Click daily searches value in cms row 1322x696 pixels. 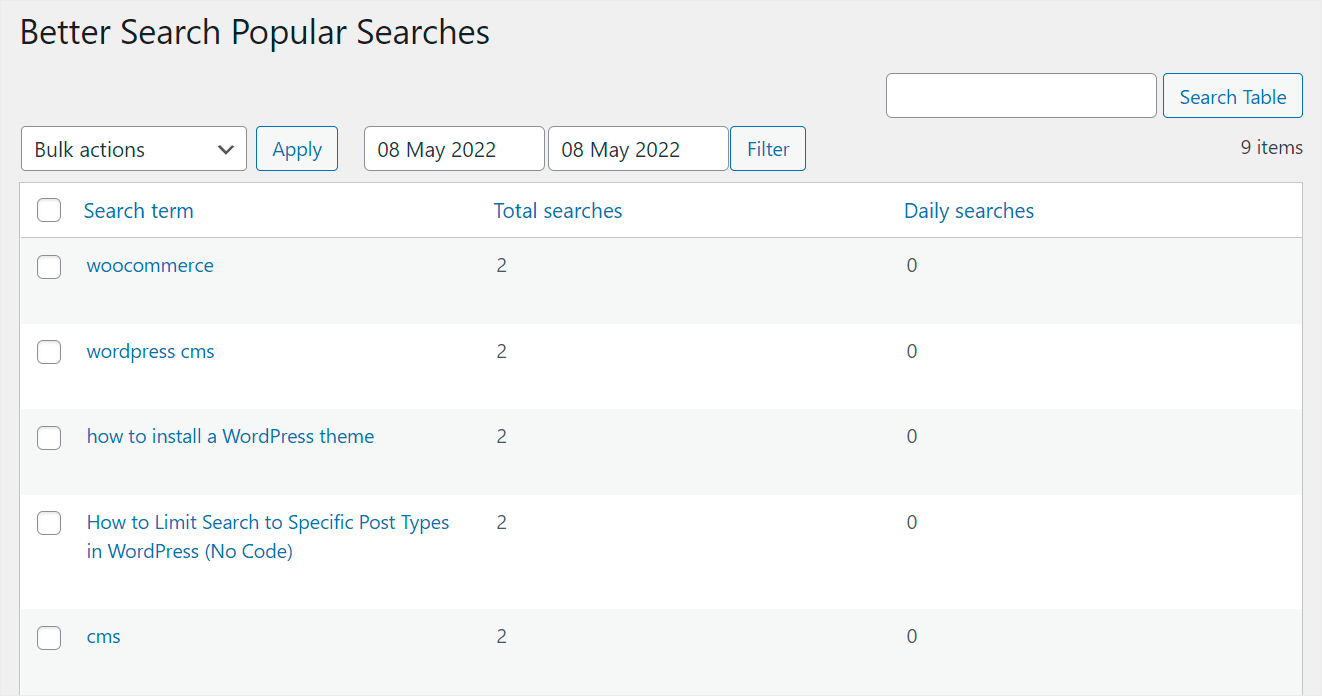coord(912,636)
